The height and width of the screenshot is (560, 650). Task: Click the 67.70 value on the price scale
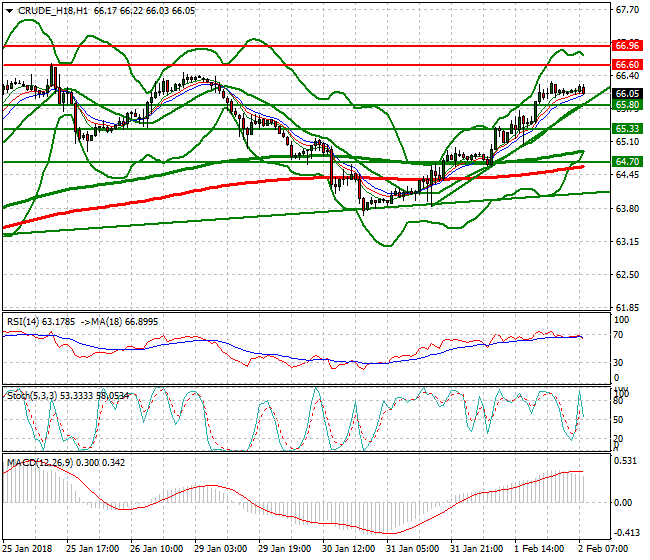pyautogui.click(x=627, y=10)
